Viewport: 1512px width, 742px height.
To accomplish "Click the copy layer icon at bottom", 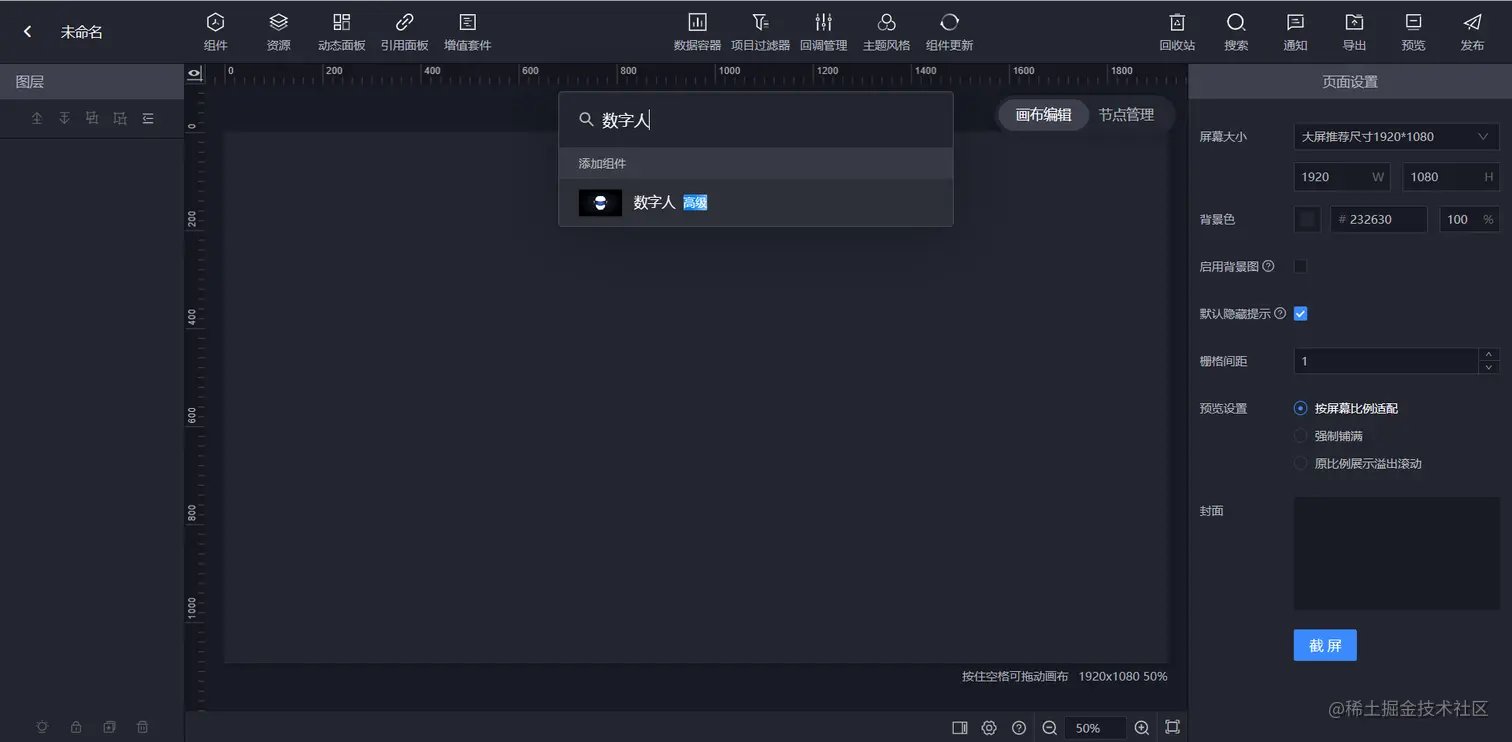I will pyautogui.click(x=109, y=727).
